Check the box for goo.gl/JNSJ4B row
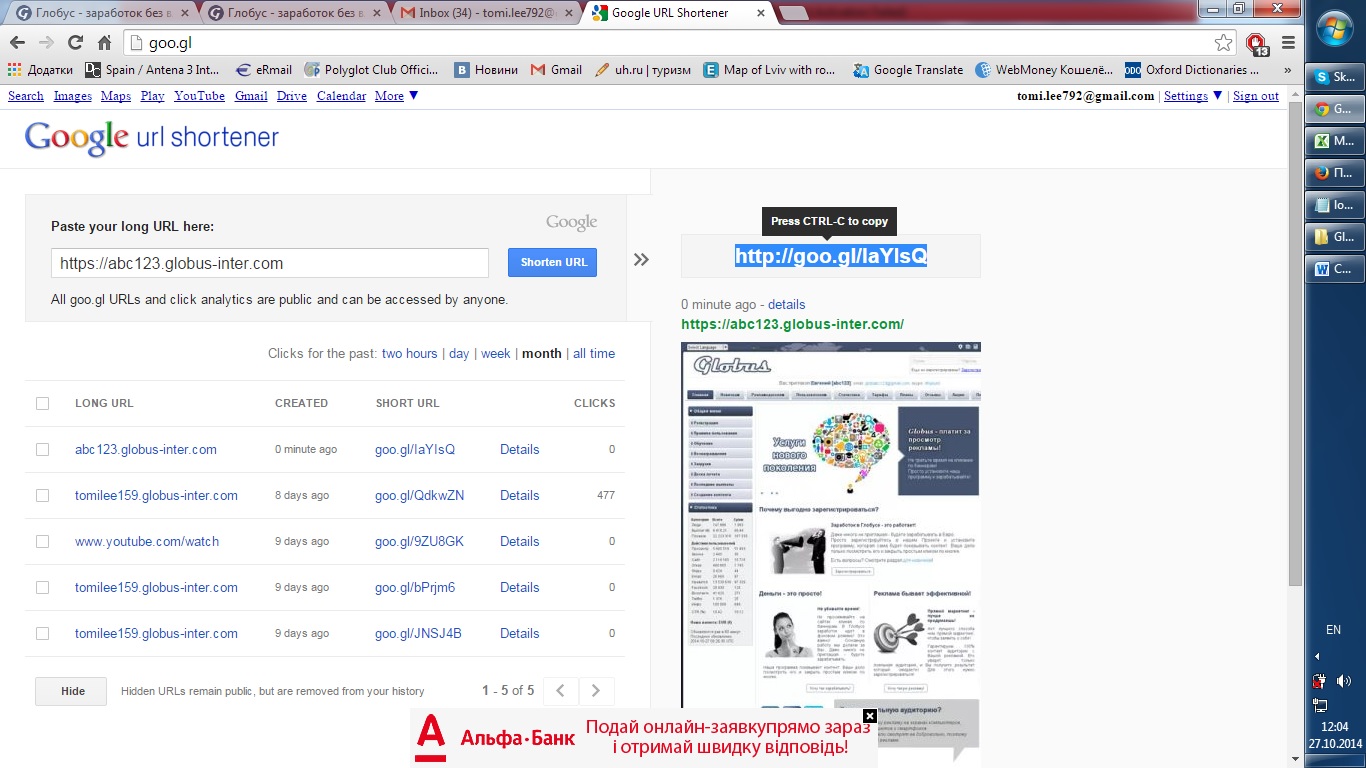 (x=42, y=633)
